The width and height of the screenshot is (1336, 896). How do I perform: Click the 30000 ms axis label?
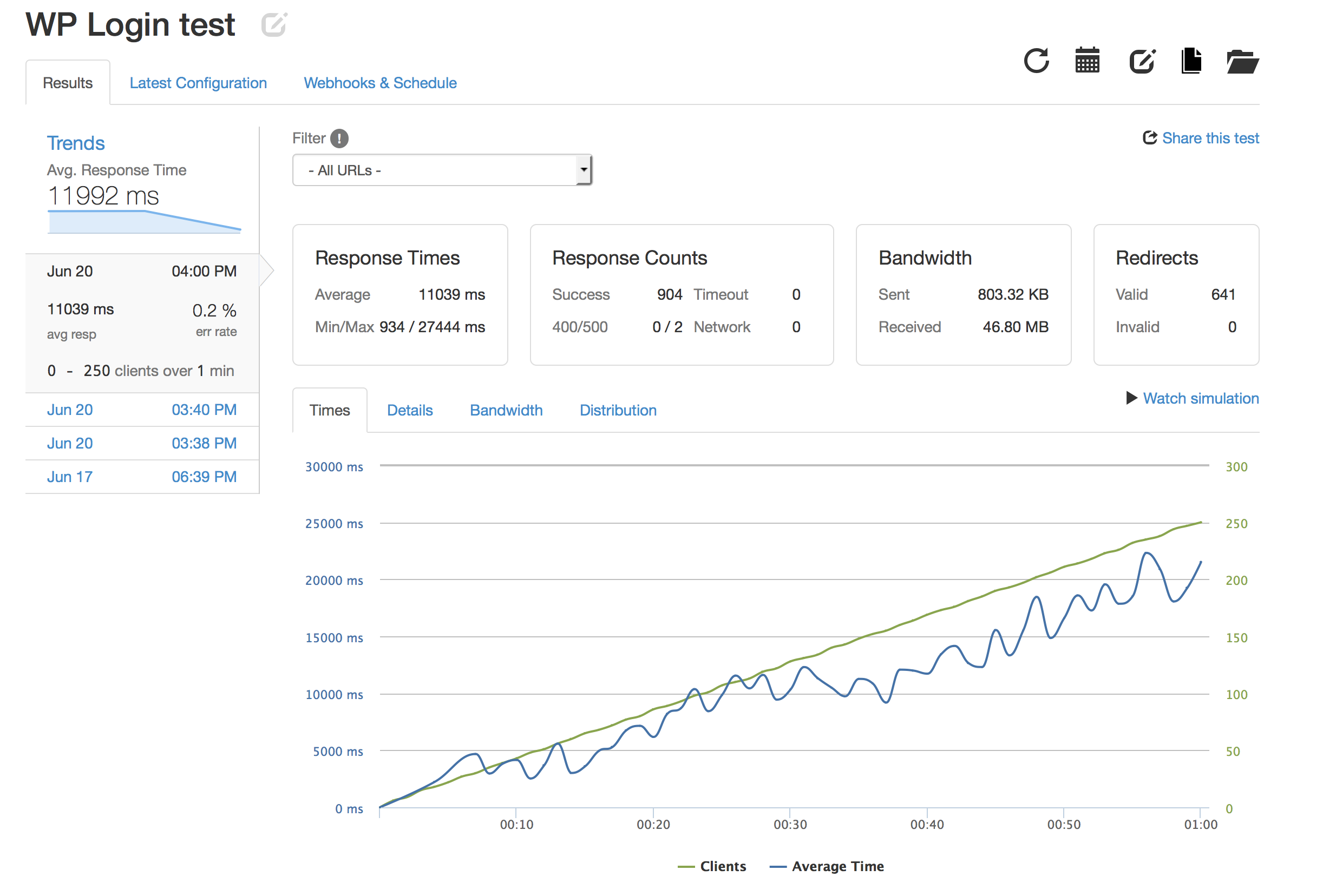click(x=334, y=467)
